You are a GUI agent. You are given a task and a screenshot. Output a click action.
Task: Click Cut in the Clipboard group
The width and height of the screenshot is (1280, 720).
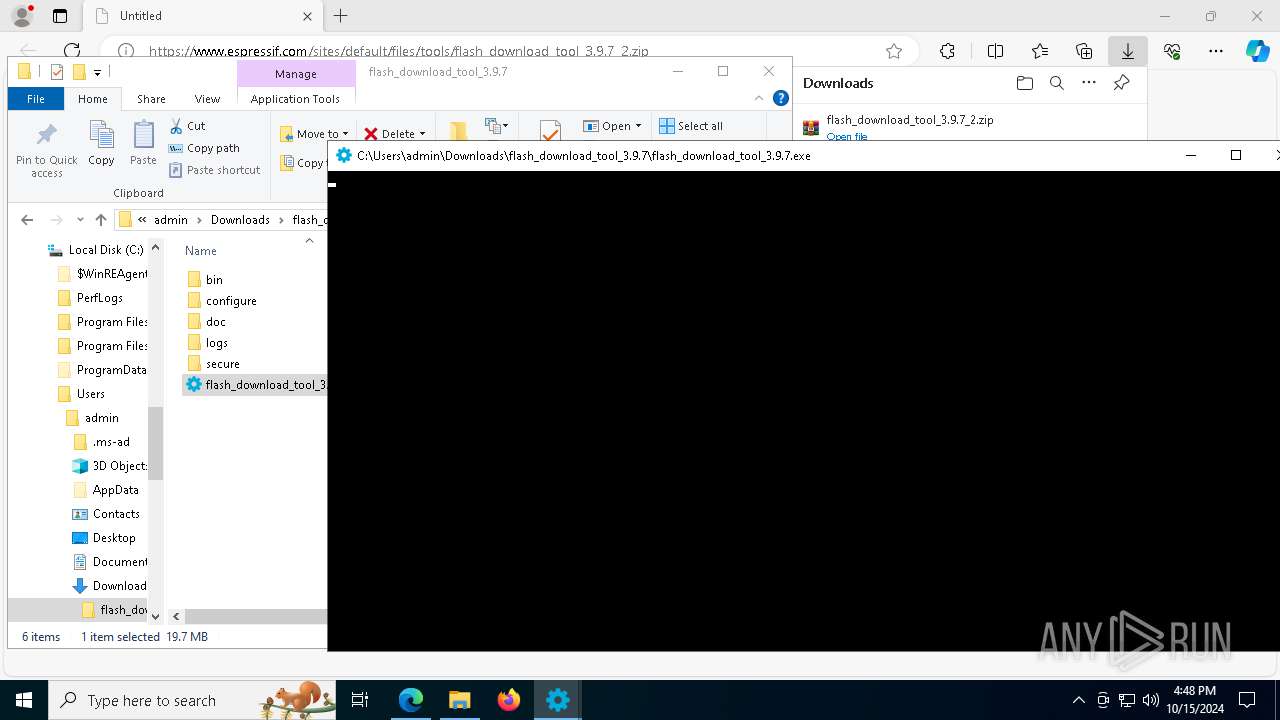tap(187, 126)
